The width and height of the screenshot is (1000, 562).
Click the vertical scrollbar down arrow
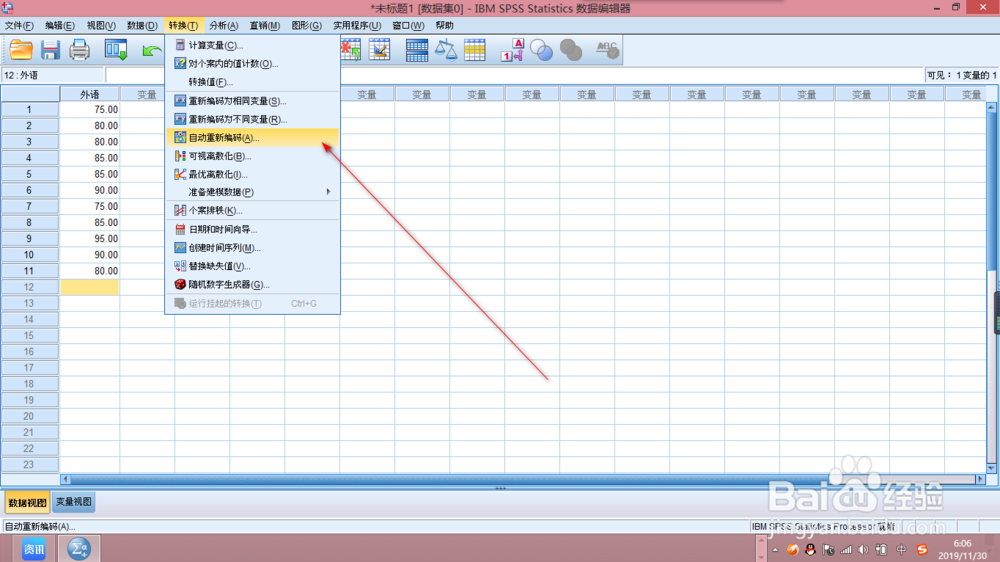click(x=992, y=468)
